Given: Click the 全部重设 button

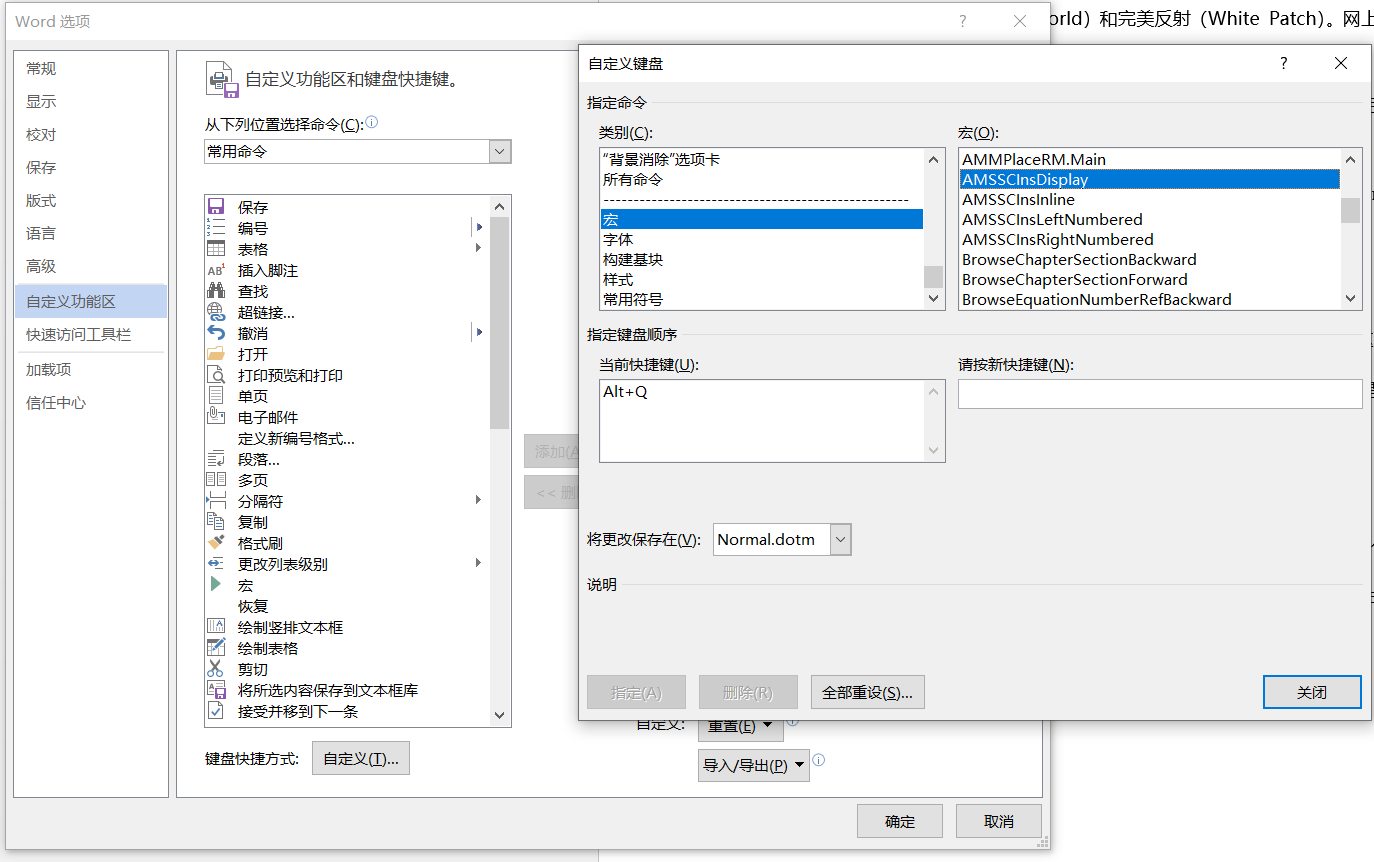Looking at the screenshot, I should coord(867,691).
